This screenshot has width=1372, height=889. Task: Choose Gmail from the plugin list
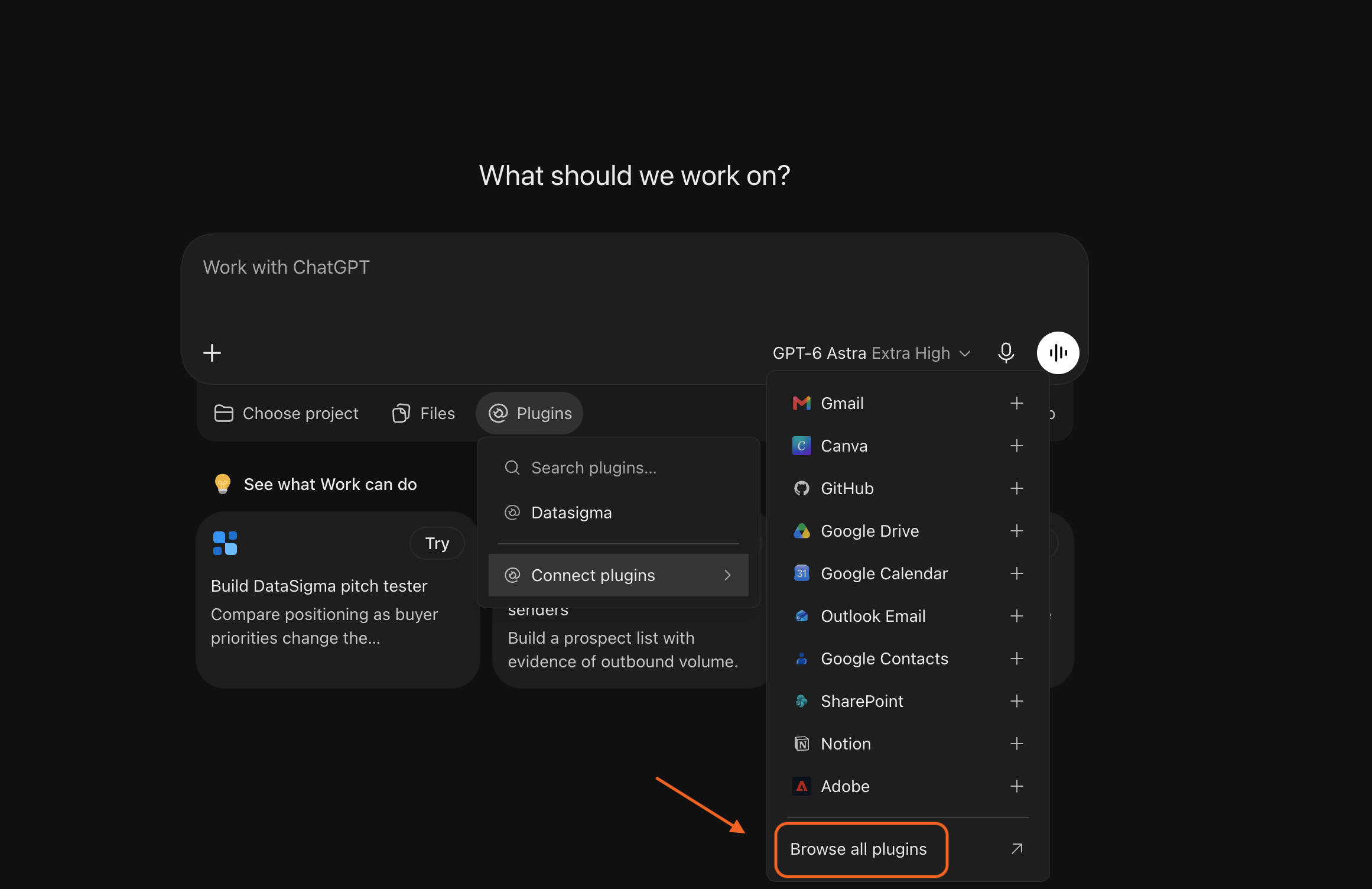[x=908, y=403]
